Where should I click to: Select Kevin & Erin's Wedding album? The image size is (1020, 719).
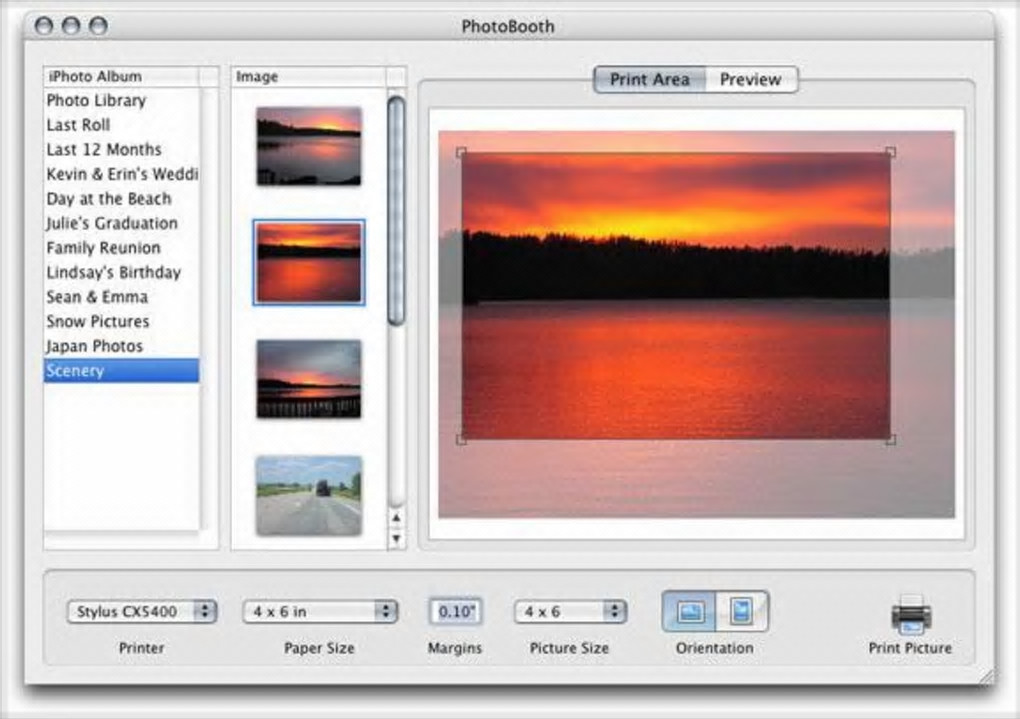tap(122, 174)
